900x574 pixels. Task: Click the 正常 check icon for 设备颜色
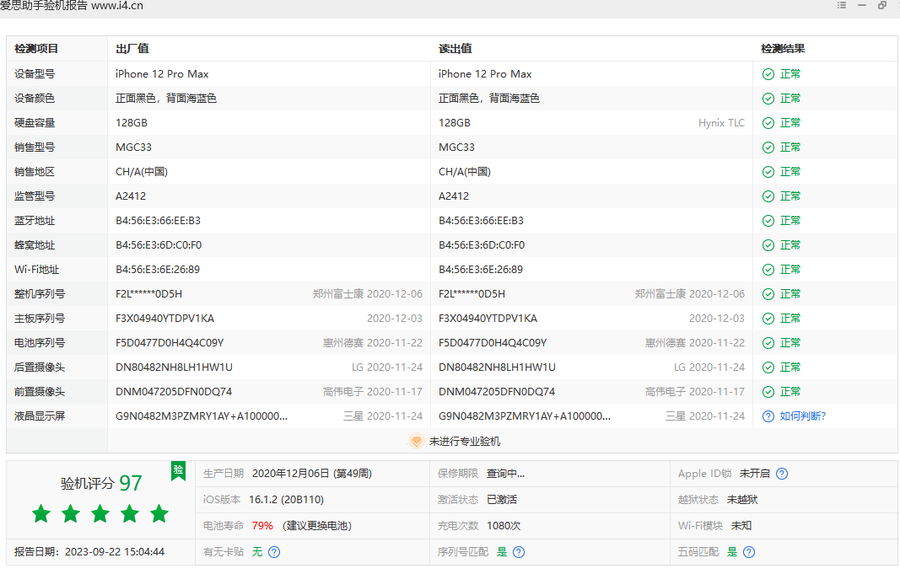point(768,99)
